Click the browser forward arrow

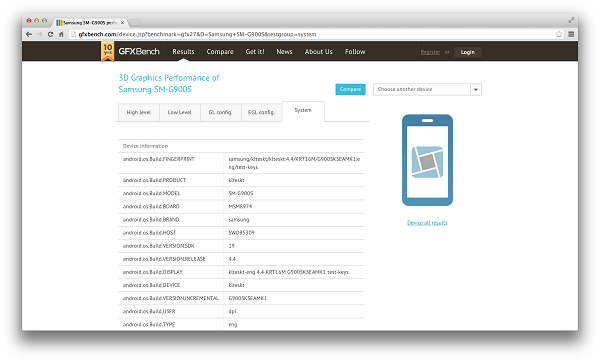[39, 34]
